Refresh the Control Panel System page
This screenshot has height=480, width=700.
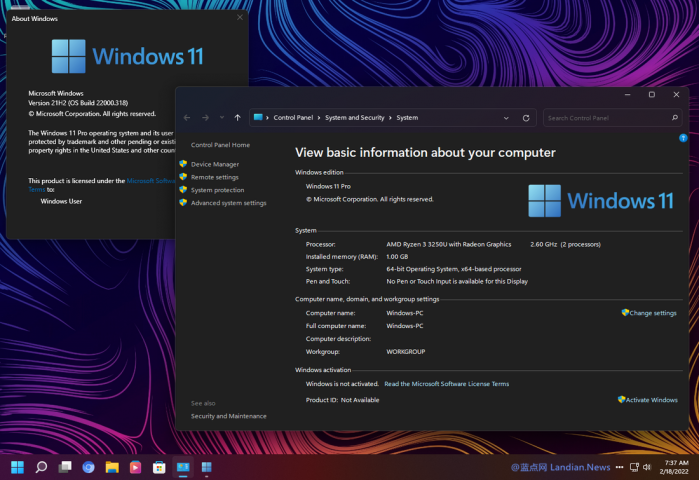pyautogui.click(x=526, y=118)
